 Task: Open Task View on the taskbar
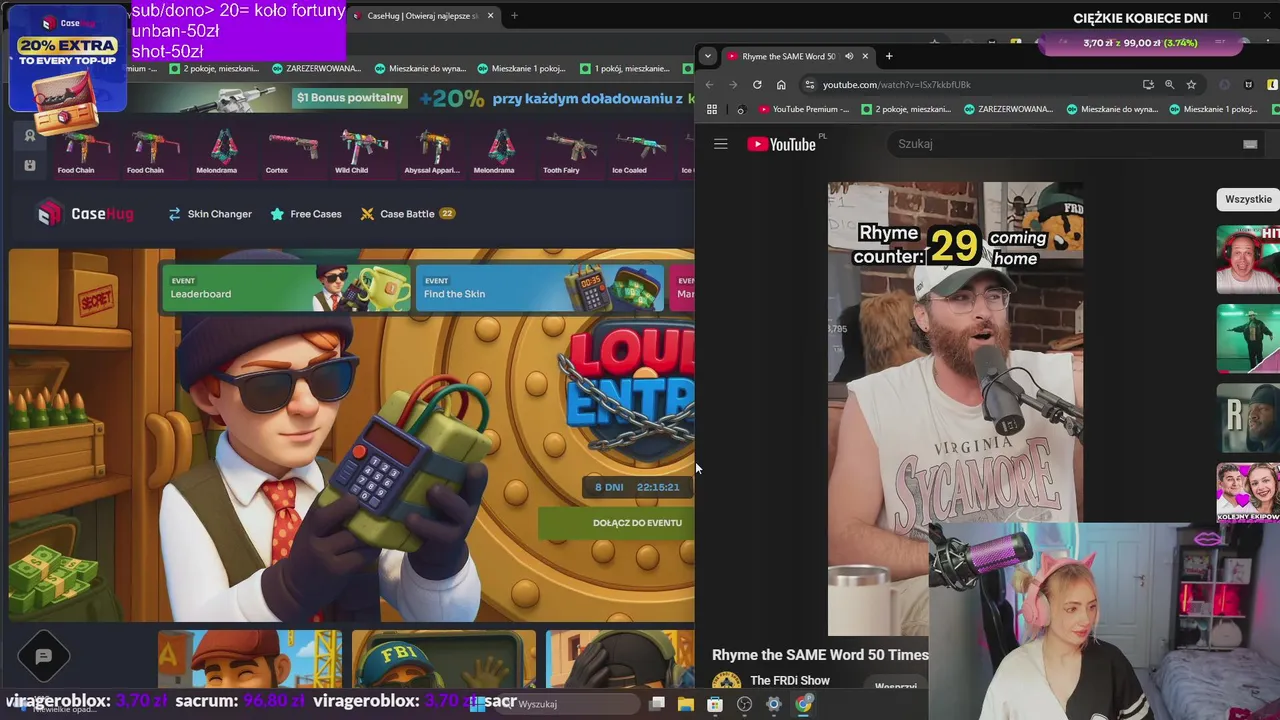(x=657, y=704)
